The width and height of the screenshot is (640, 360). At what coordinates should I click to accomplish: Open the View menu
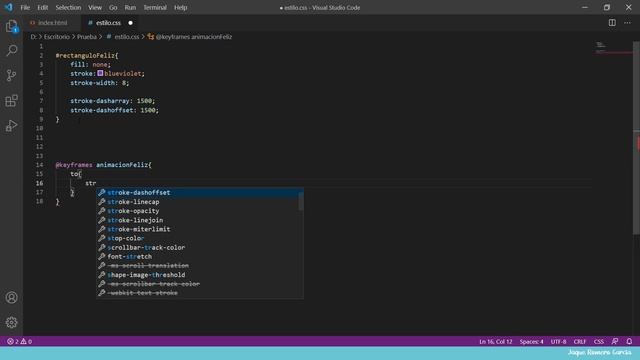pos(95,7)
